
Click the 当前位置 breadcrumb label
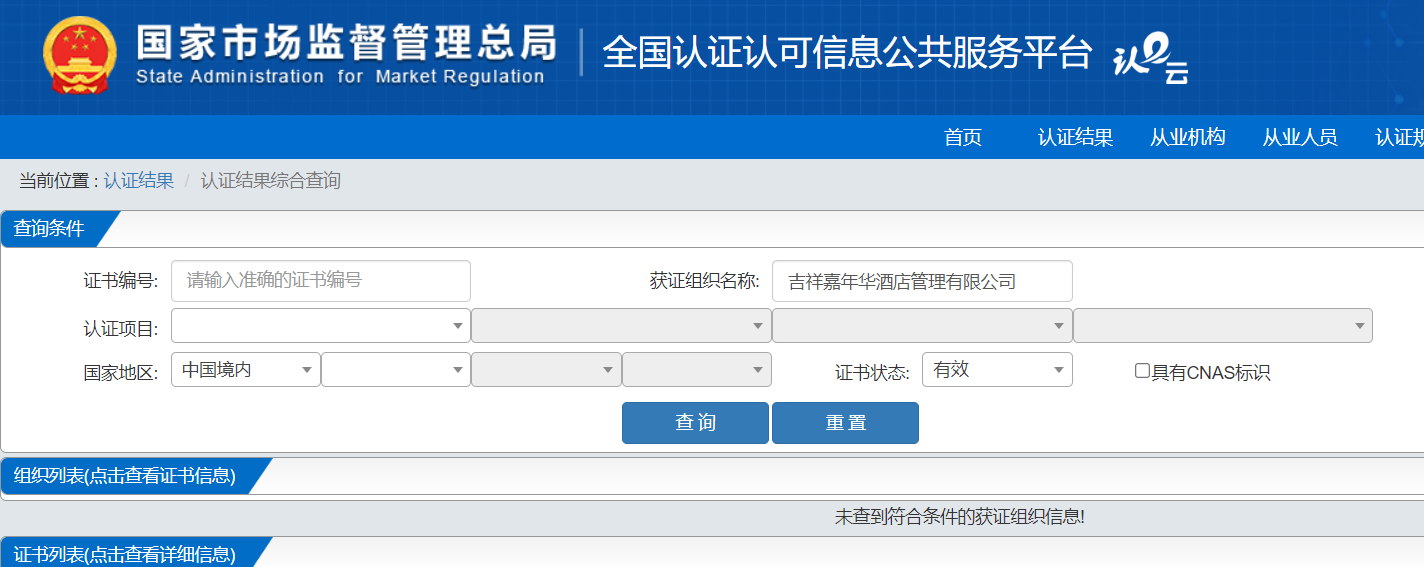(x=58, y=181)
